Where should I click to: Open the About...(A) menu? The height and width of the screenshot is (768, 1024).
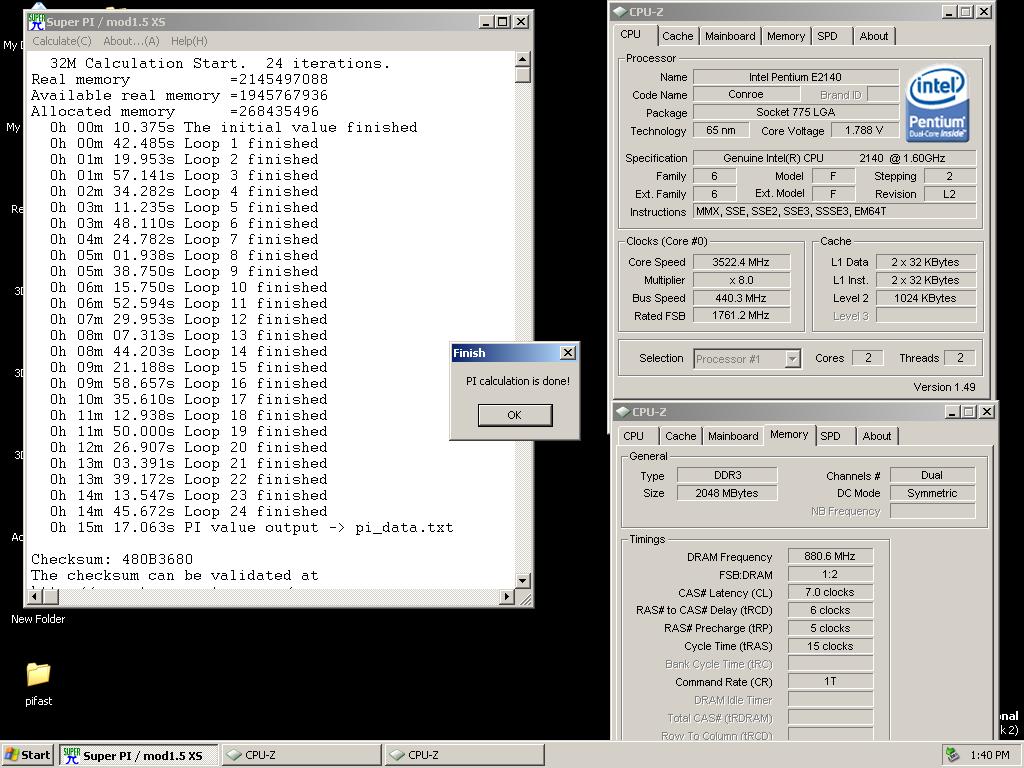pyautogui.click(x=131, y=41)
